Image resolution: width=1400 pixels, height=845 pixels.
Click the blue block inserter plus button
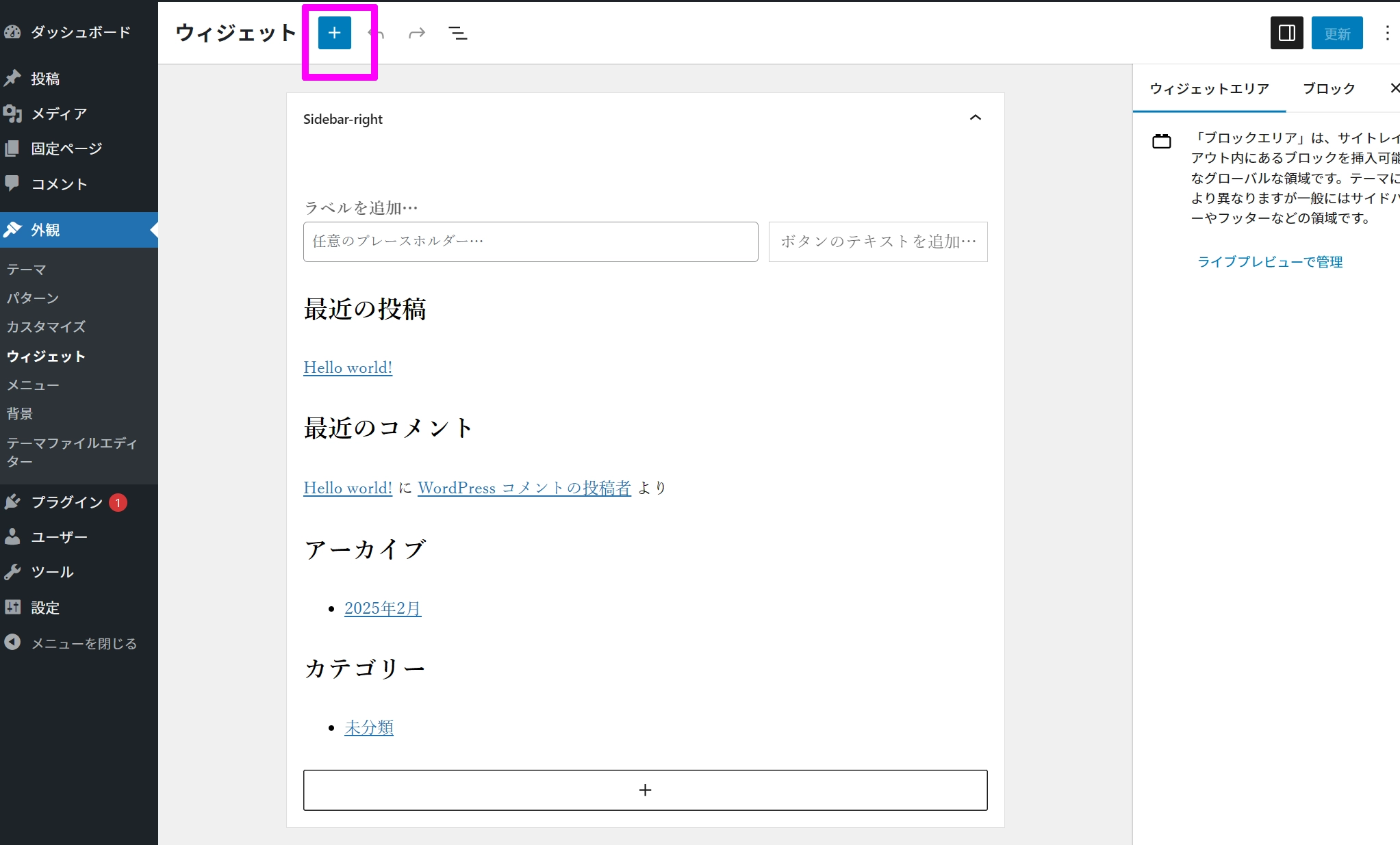point(334,33)
